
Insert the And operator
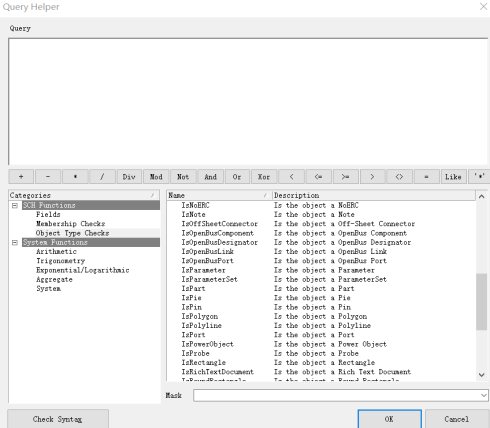pyautogui.click(x=210, y=177)
